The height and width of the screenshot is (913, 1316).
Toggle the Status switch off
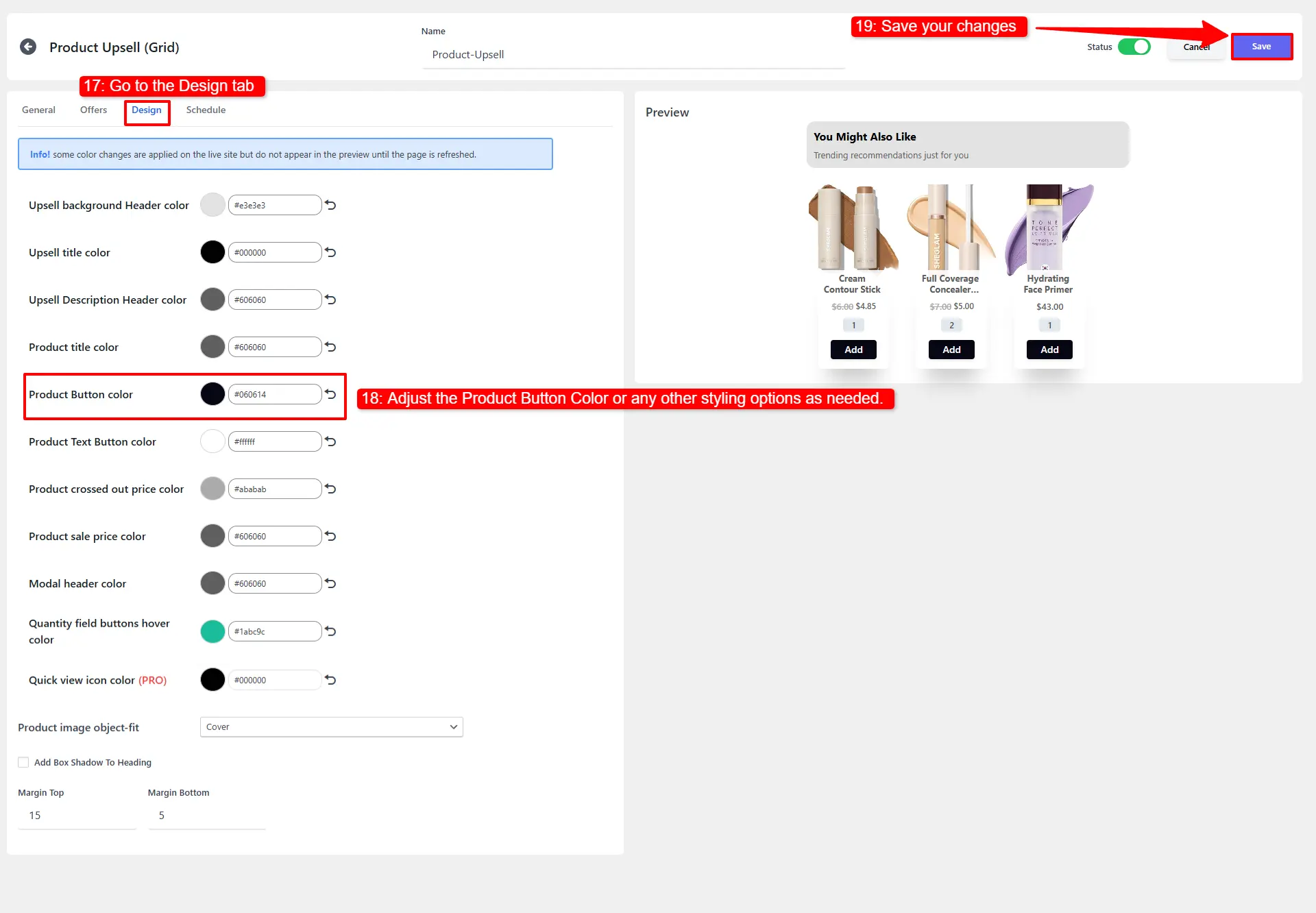1134,47
